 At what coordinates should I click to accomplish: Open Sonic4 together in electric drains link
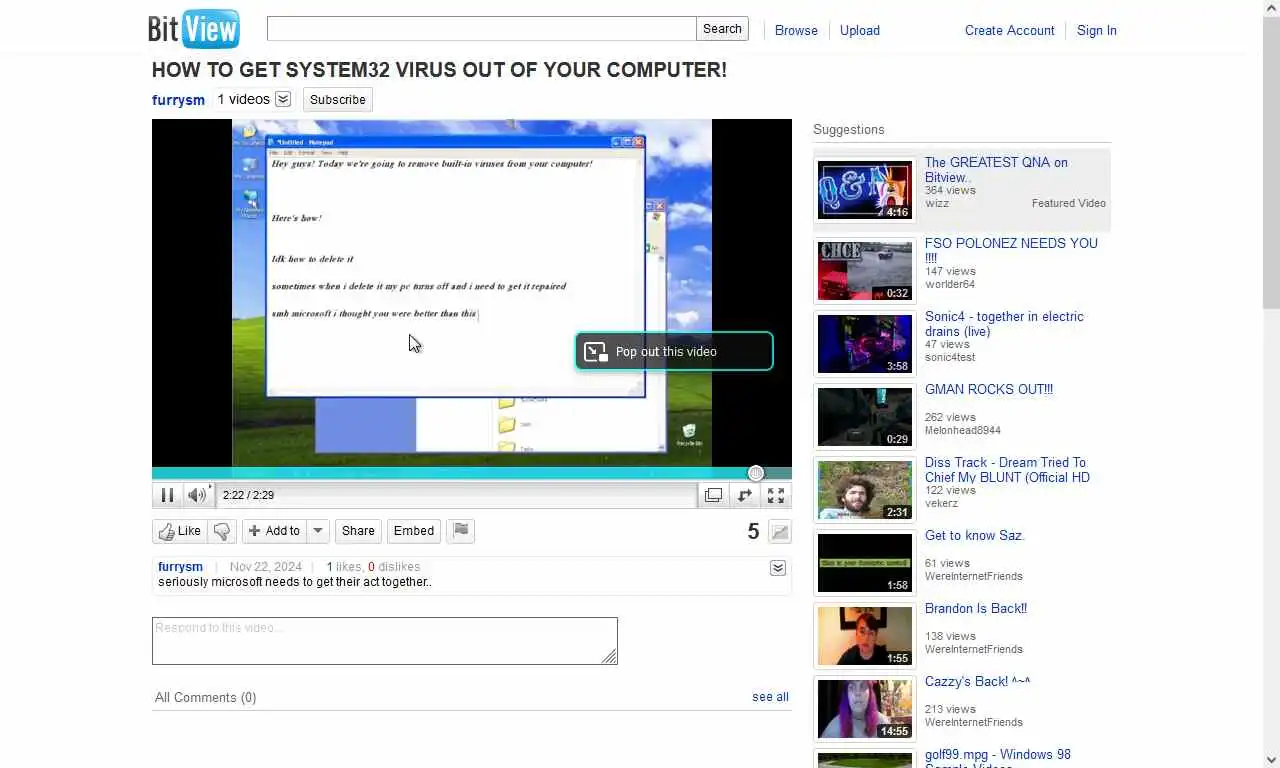point(1004,323)
